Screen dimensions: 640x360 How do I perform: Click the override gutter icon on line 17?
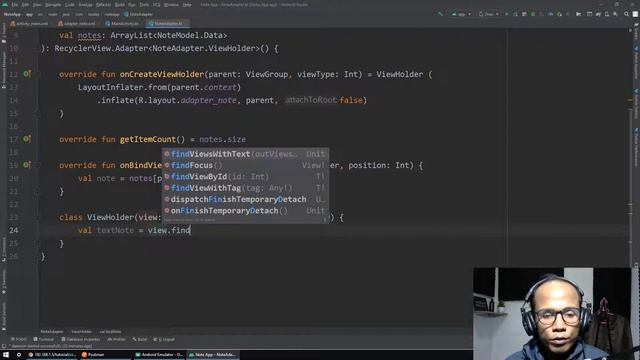[27, 139]
